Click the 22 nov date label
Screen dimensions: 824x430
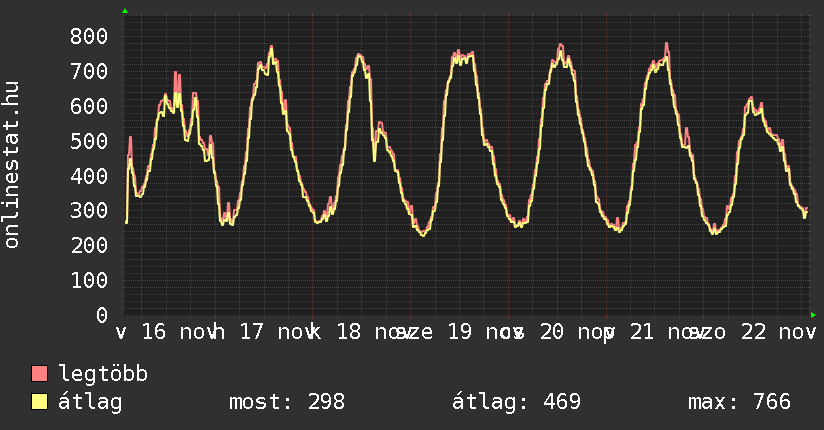click(778, 332)
